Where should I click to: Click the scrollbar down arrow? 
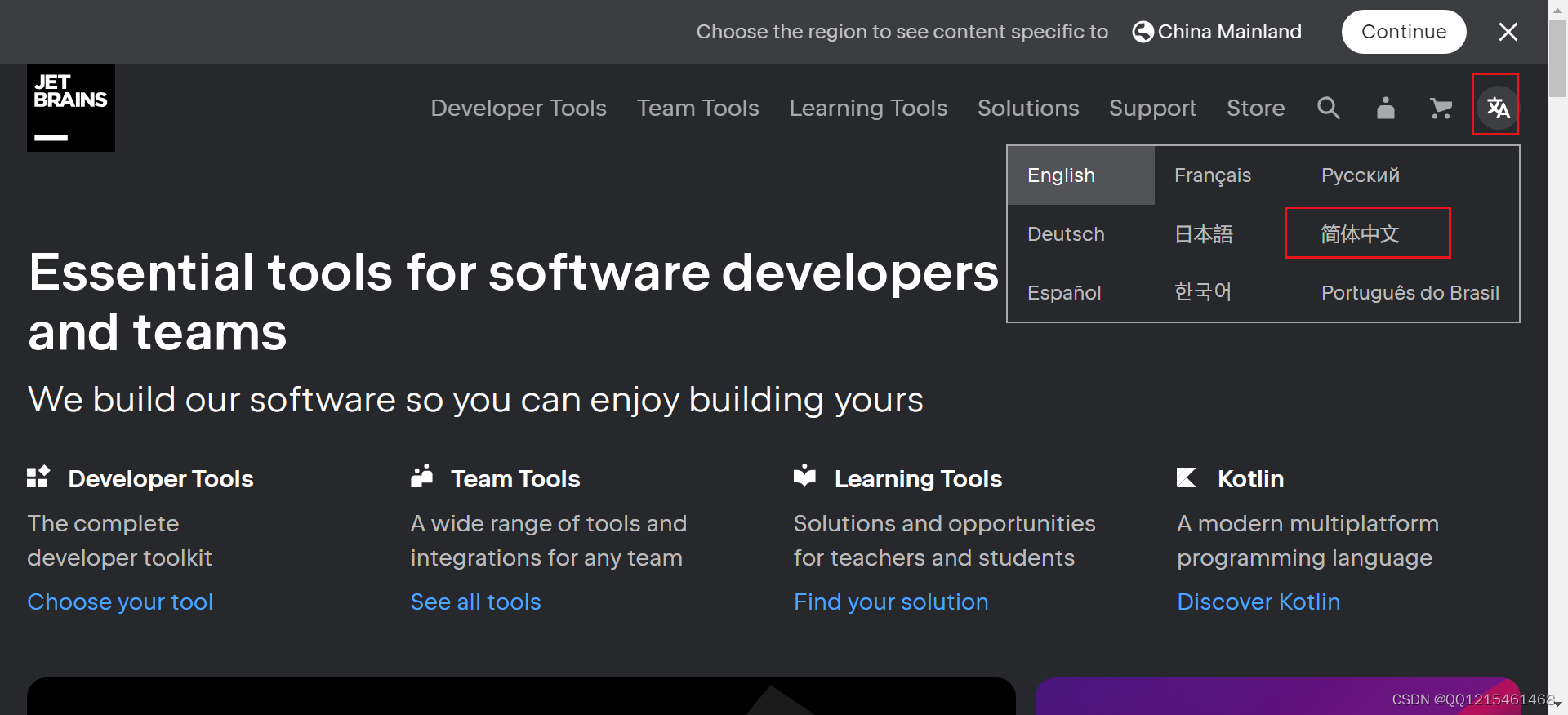click(1557, 704)
